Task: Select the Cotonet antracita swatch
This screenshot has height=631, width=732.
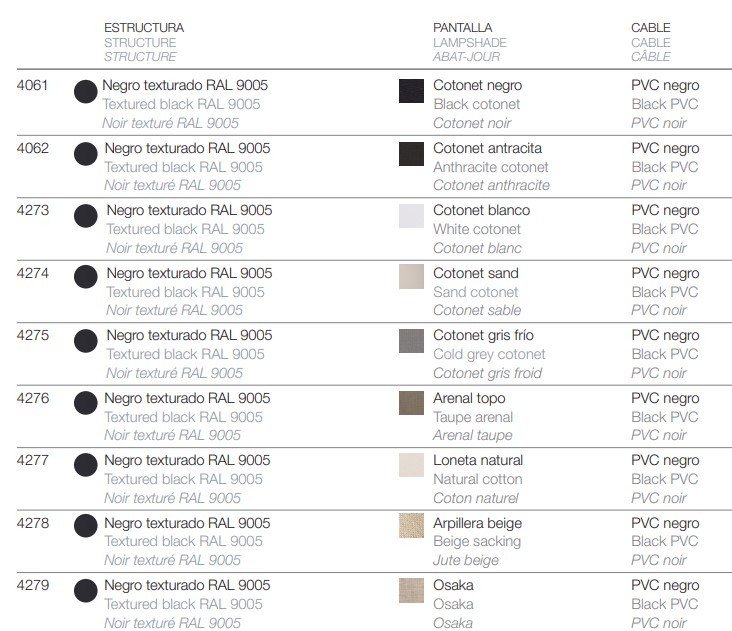Action: click(411, 154)
